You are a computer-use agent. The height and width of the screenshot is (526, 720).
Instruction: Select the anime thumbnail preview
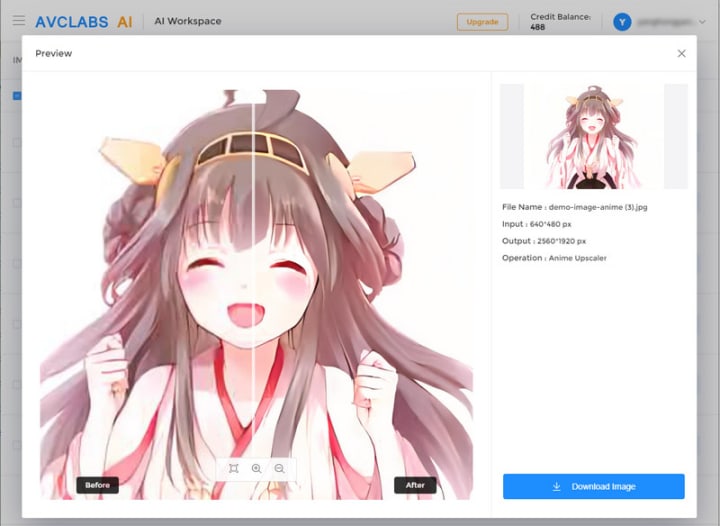click(594, 136)
